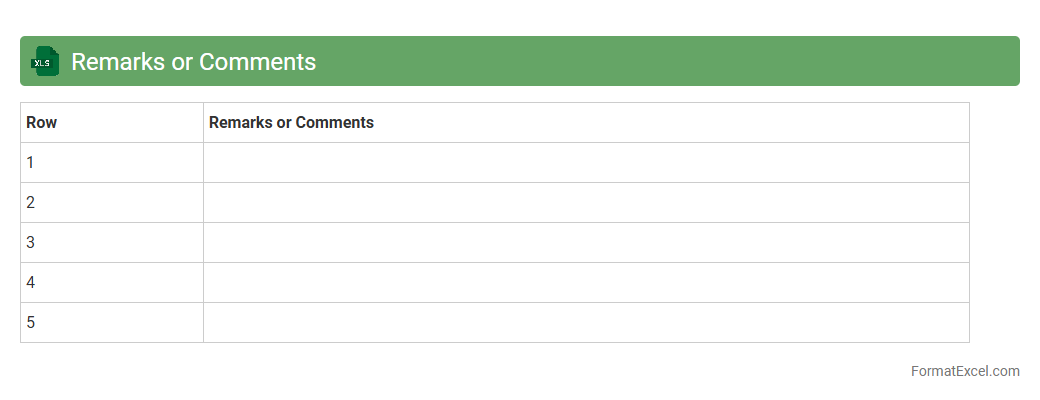
Task: Select the row number 1 cell
Action: tap(111, 163)
